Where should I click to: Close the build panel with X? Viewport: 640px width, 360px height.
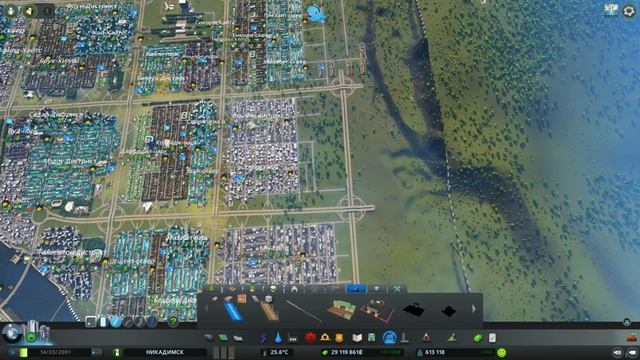627,322
